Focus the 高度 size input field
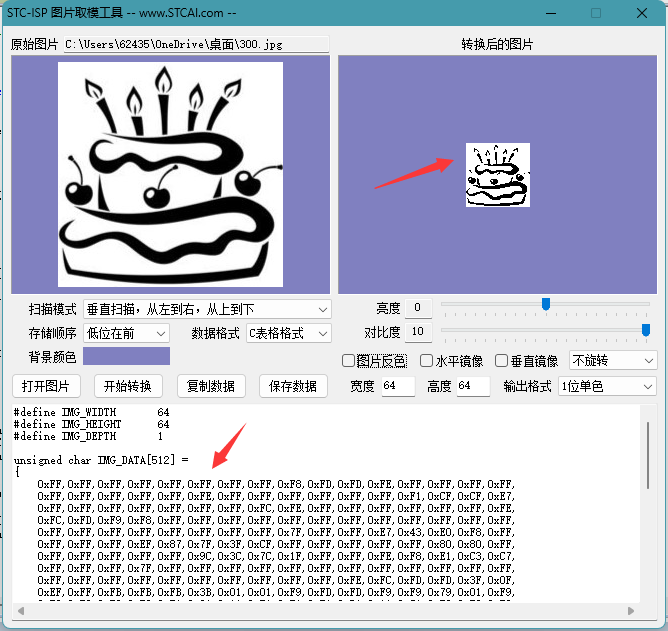This screenshot has height=631, width=668. coord(473,386)
